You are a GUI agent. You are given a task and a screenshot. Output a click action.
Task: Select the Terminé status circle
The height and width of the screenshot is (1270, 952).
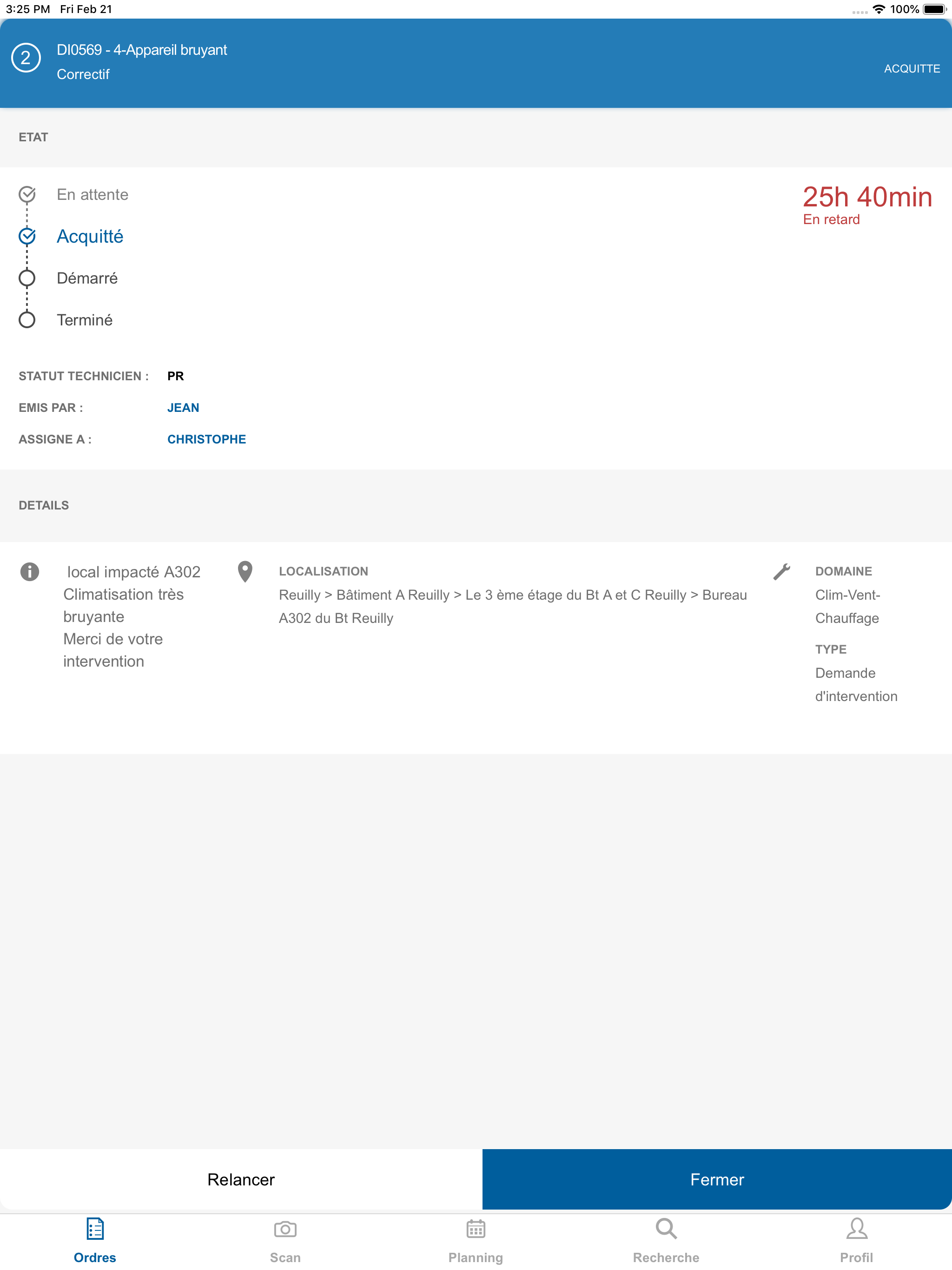(27, 320)
